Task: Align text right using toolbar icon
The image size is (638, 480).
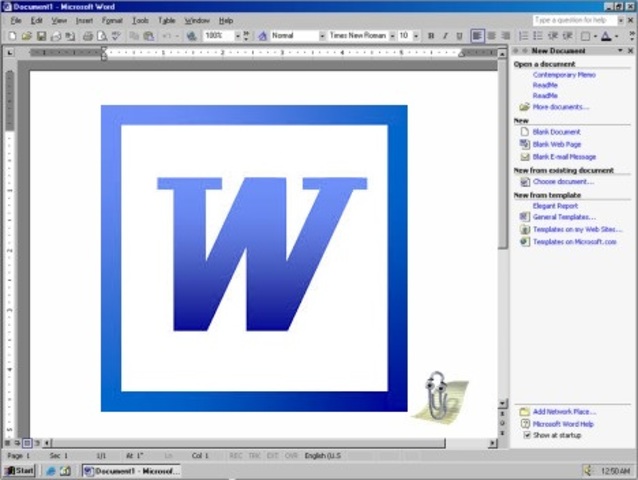Action: tap(506, 36)
